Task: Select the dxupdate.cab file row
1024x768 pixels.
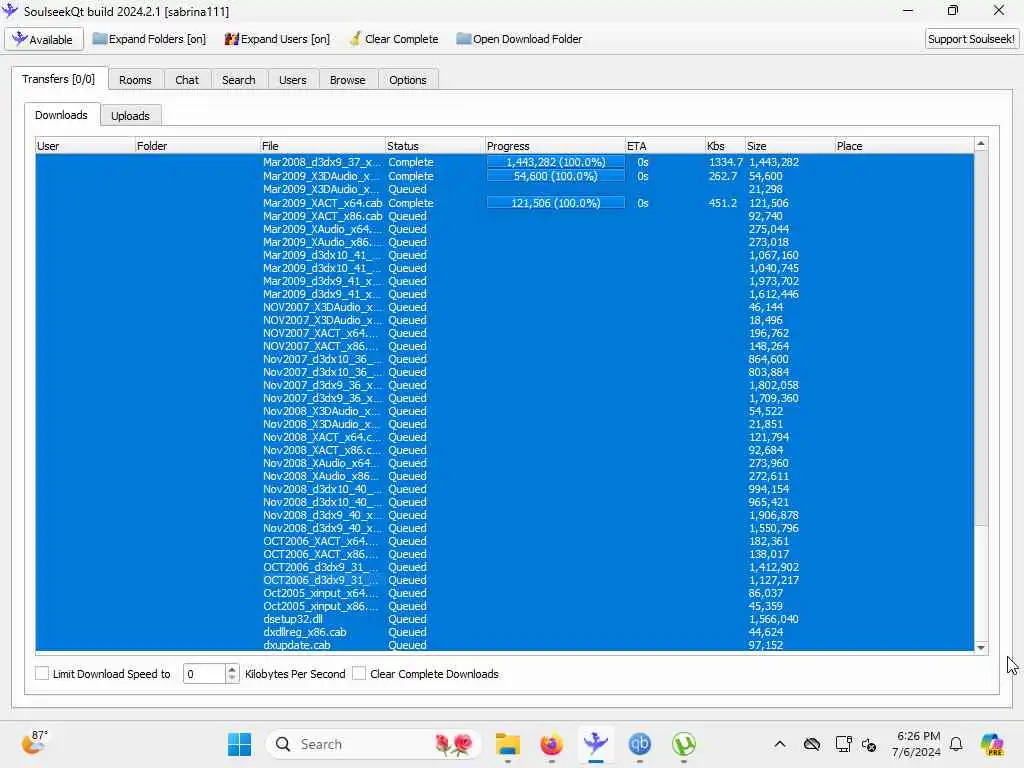Action: pyautogui.click(x=504, y=645)
